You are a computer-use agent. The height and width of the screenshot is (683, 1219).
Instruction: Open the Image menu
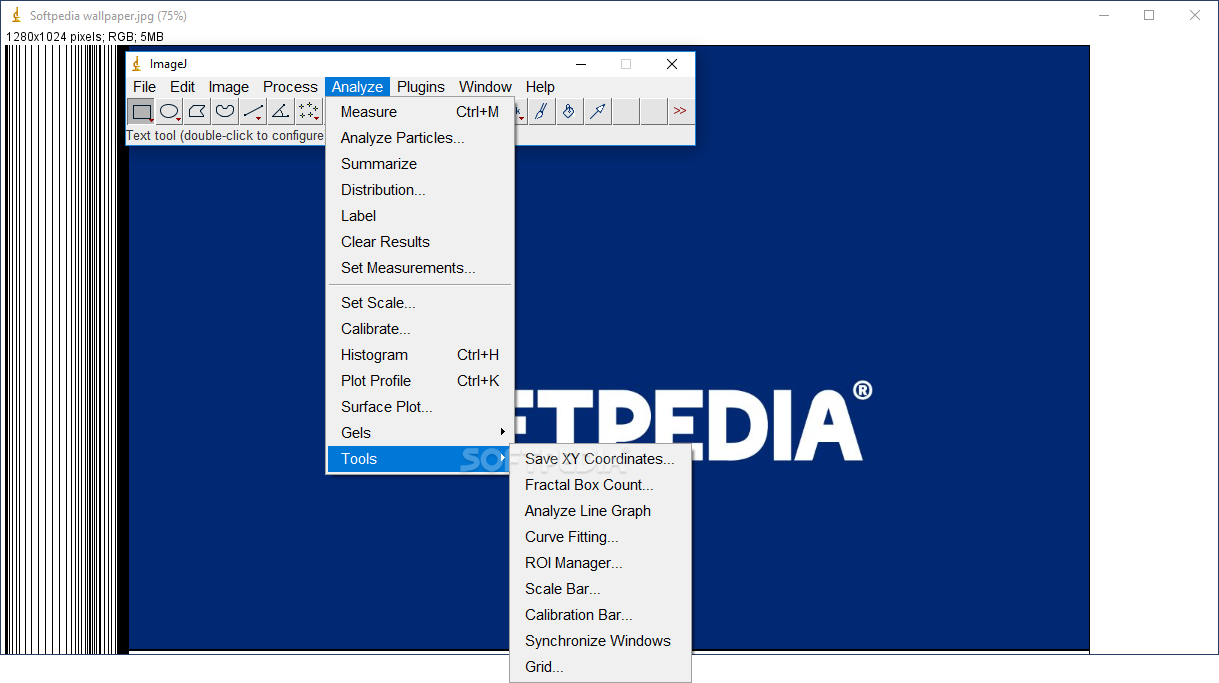[x=228, y=87]
